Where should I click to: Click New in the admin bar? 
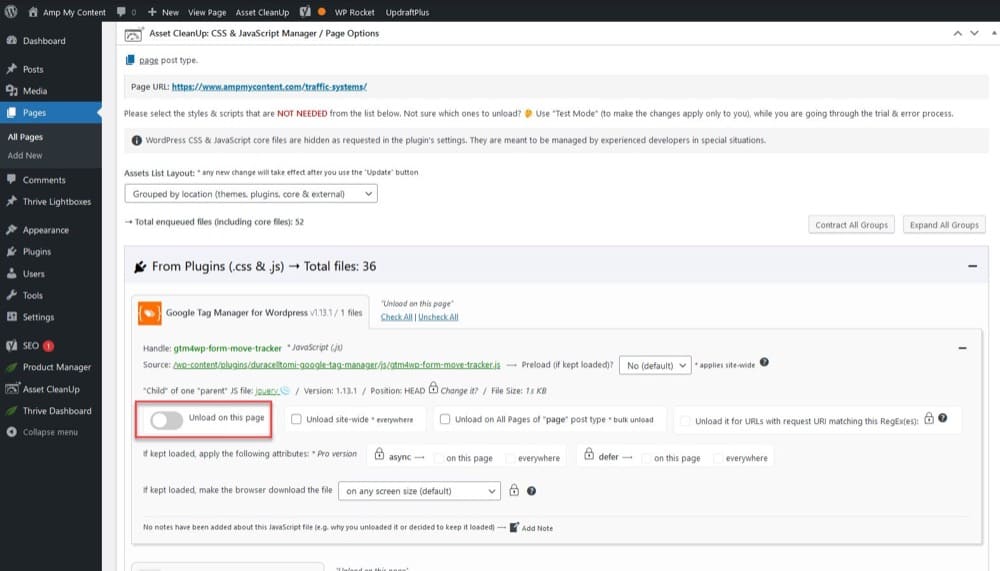[x=163, y=12]
